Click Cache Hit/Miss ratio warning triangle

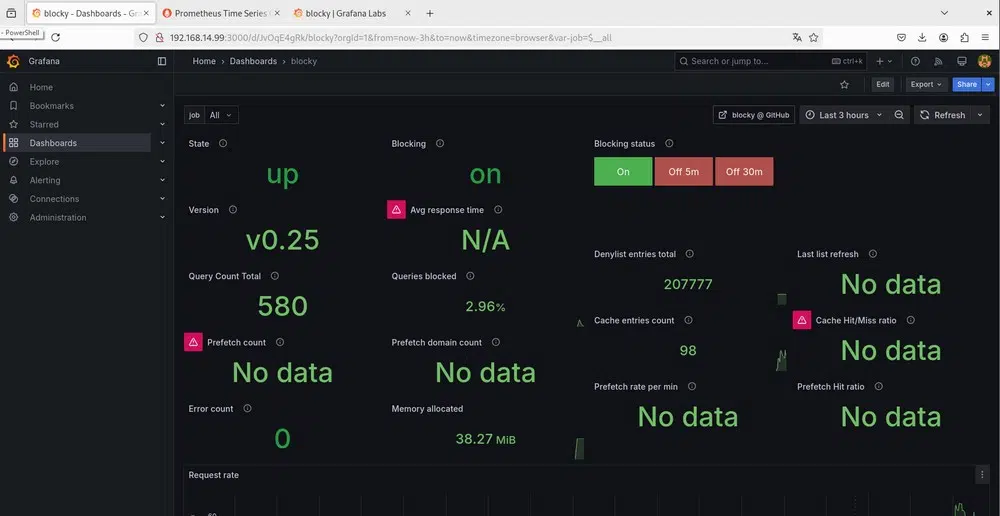(x=802, y=320)
